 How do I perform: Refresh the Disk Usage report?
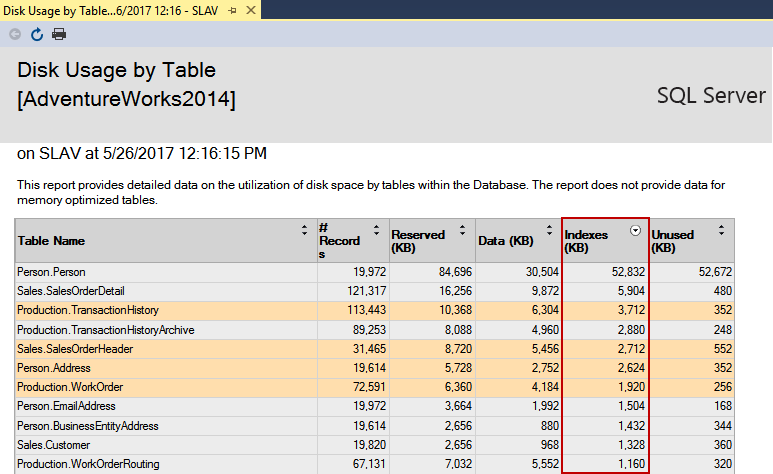point(37,34)
